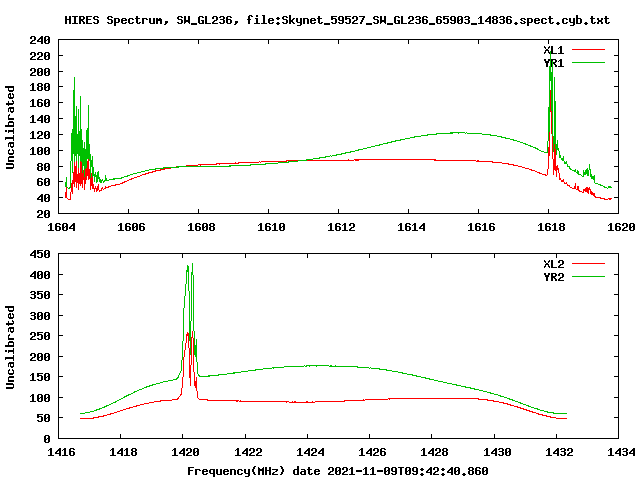Viewport: 640px width, 480px height.
Task: Click the green YR1 legend line sample
Action: coord(588,63)
